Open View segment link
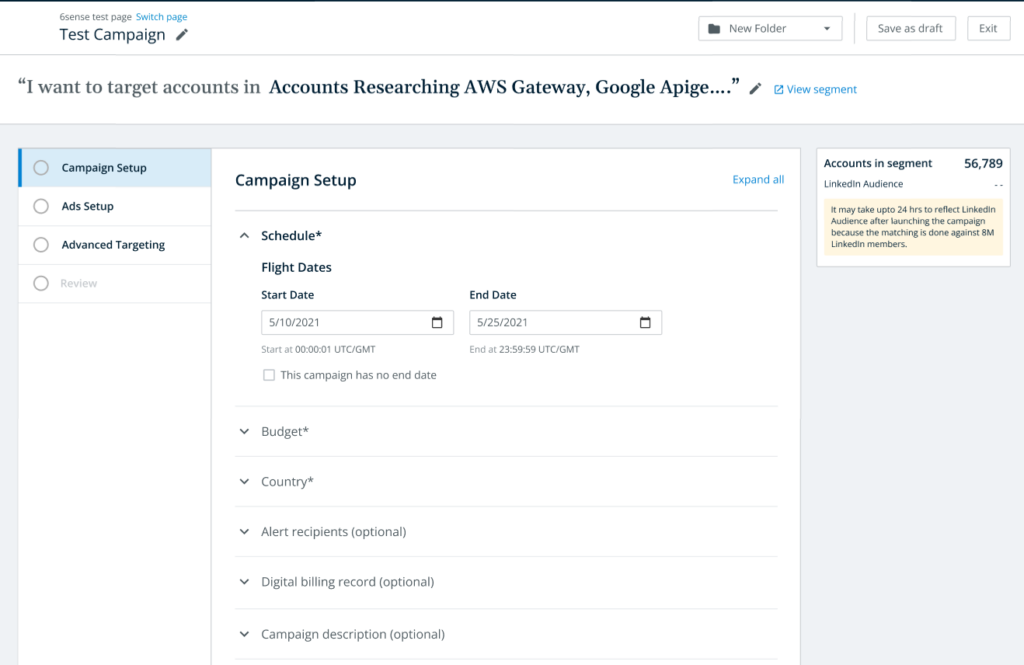Screen dimensions: 1024x665 (x=822, y=89)
